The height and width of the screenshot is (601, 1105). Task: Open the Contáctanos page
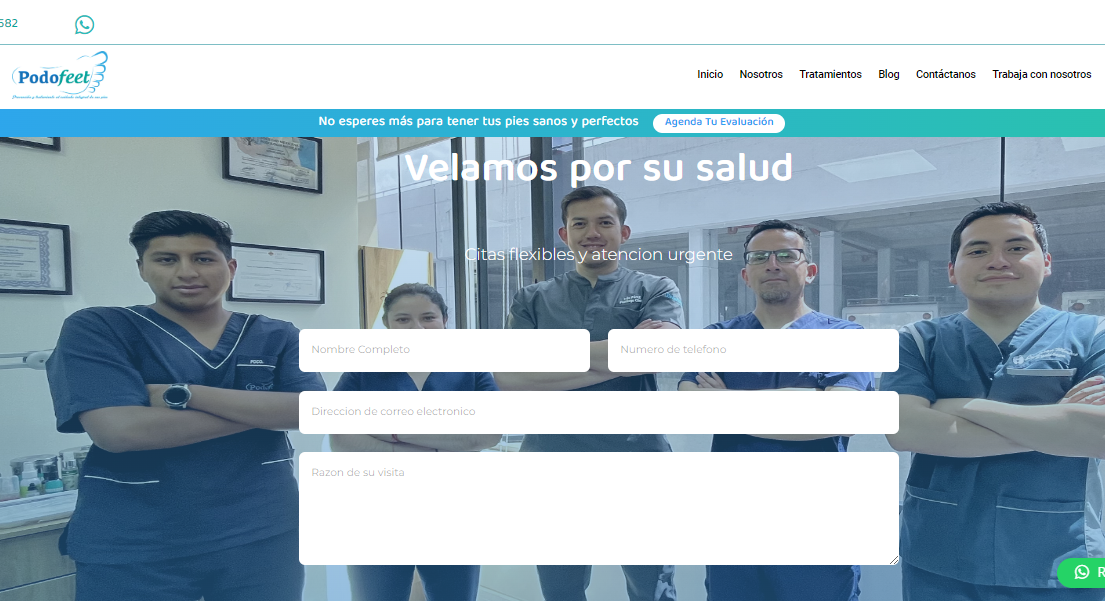(945, 75)
